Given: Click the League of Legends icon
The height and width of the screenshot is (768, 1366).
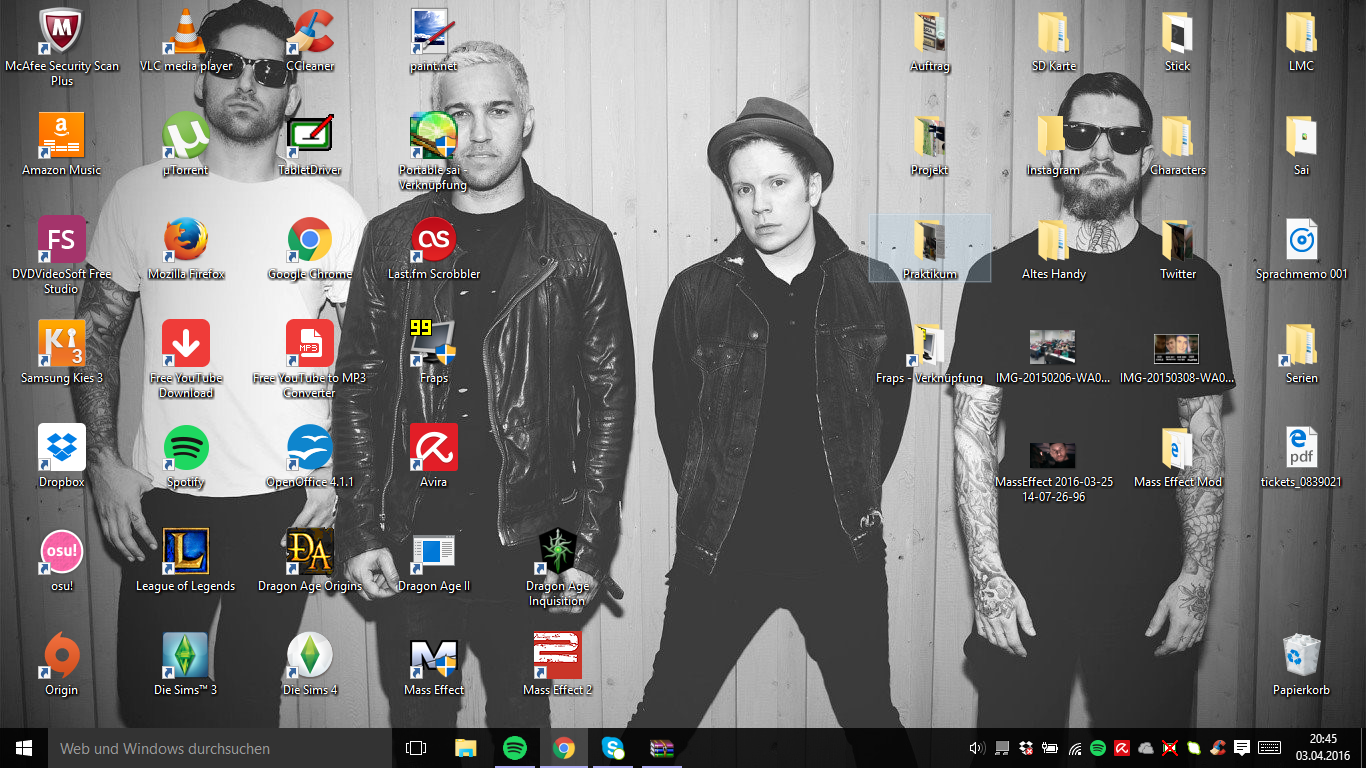Looking at the screenshot, I should click(x=186, y=554).
